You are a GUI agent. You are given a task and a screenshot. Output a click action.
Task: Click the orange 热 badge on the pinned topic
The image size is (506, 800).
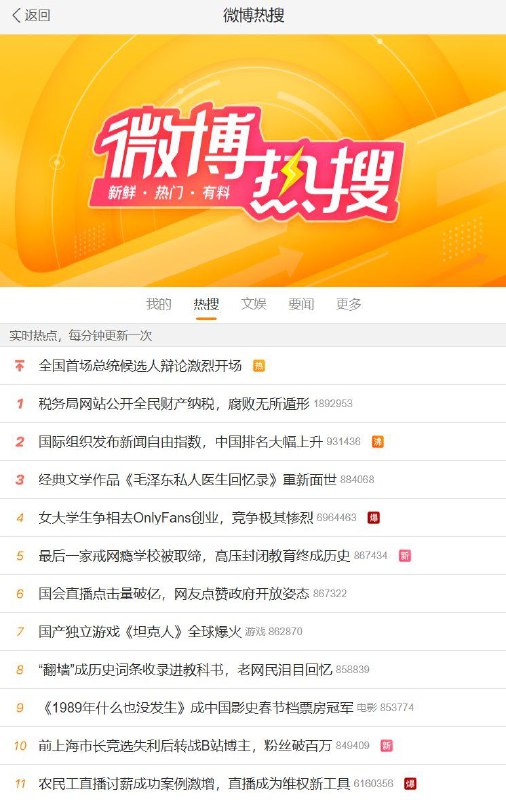click(x=259, y=366)
